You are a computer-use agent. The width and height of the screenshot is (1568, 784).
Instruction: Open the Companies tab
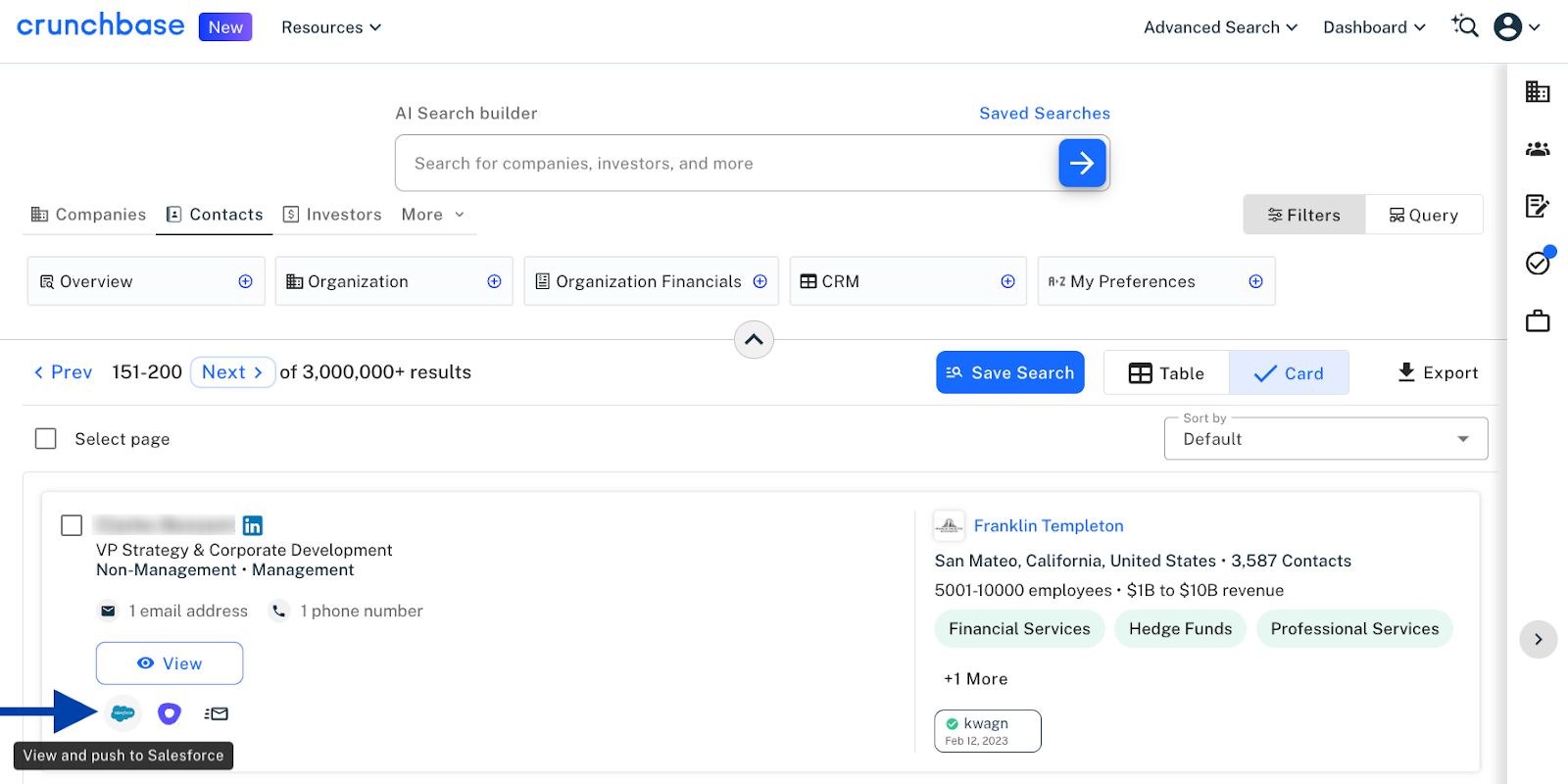[x=88, y=215]
